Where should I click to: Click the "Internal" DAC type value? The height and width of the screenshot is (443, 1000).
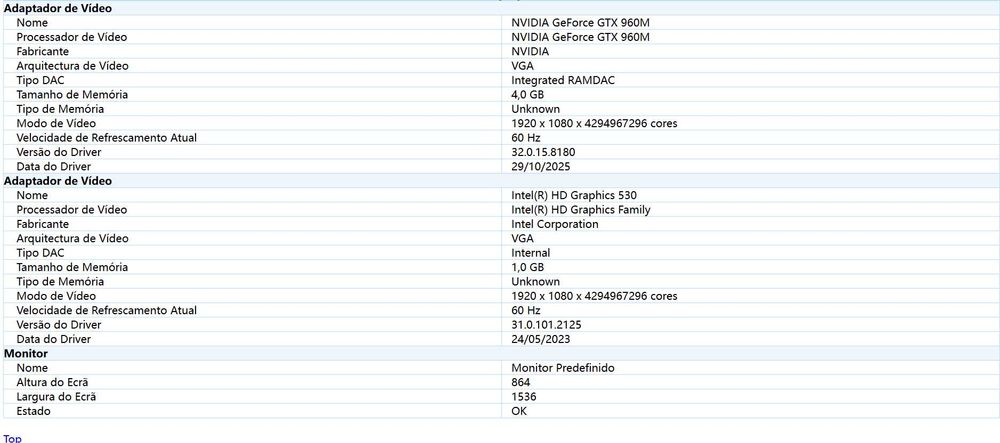coord(531,253)
